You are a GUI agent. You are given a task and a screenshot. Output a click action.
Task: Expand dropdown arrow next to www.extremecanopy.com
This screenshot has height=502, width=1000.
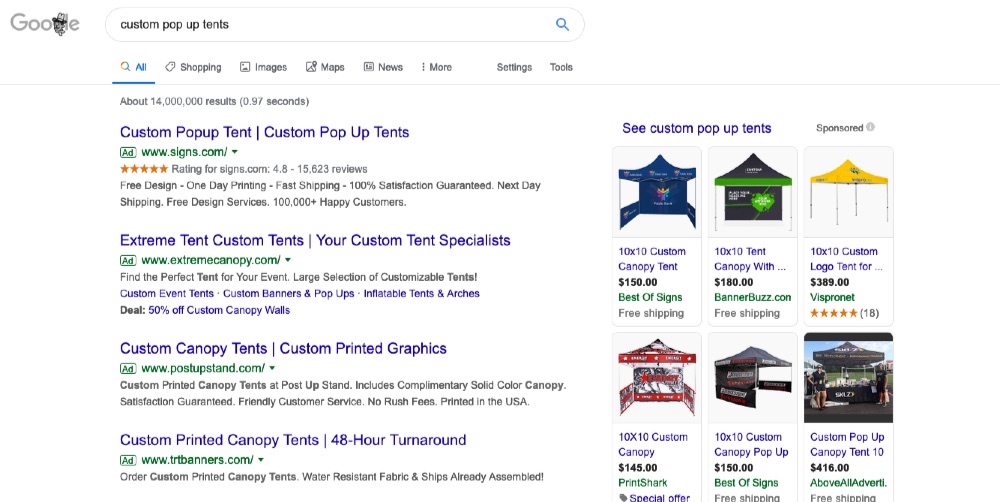pyautogui.click(x=288, y=260)
